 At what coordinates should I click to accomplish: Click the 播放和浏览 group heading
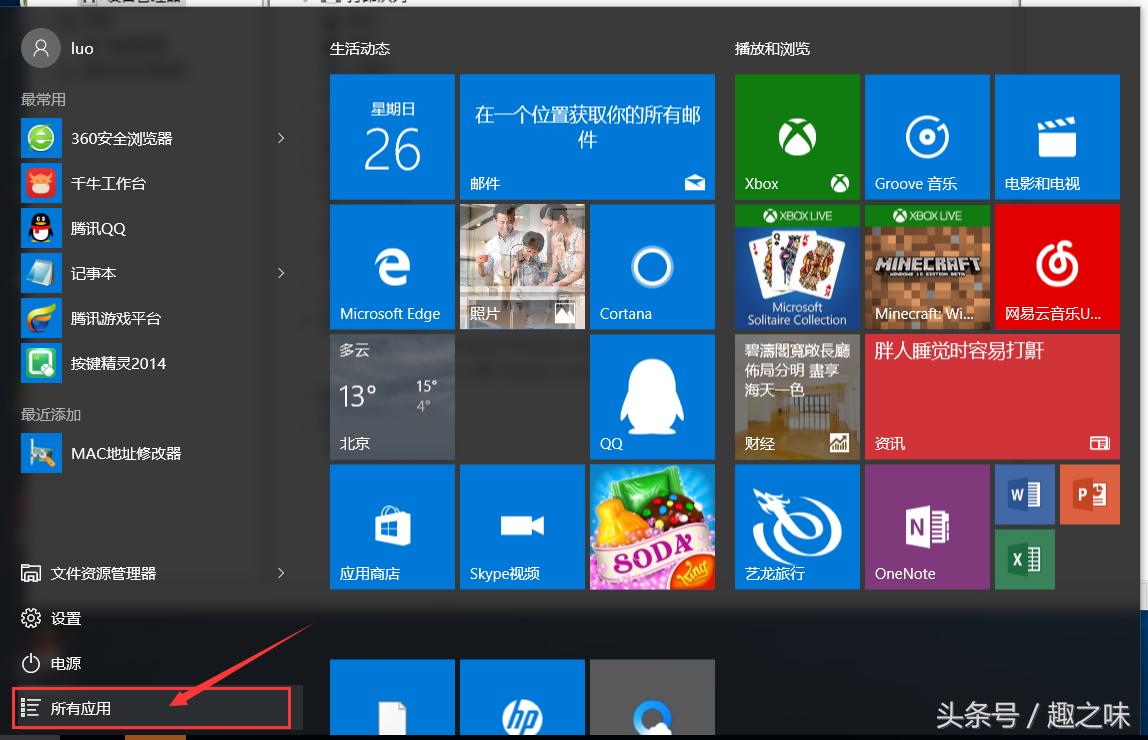coord(772,48)
